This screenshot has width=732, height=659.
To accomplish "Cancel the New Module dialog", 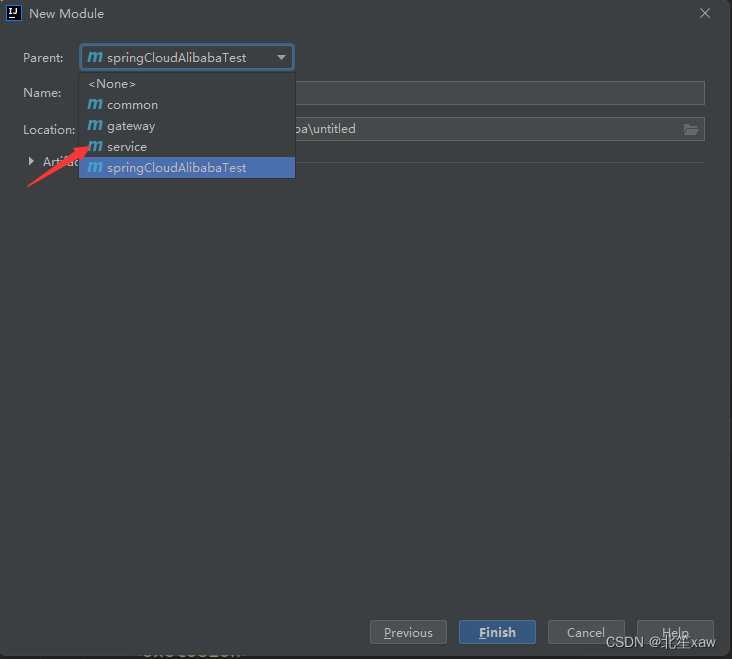I will click(586, 632).
